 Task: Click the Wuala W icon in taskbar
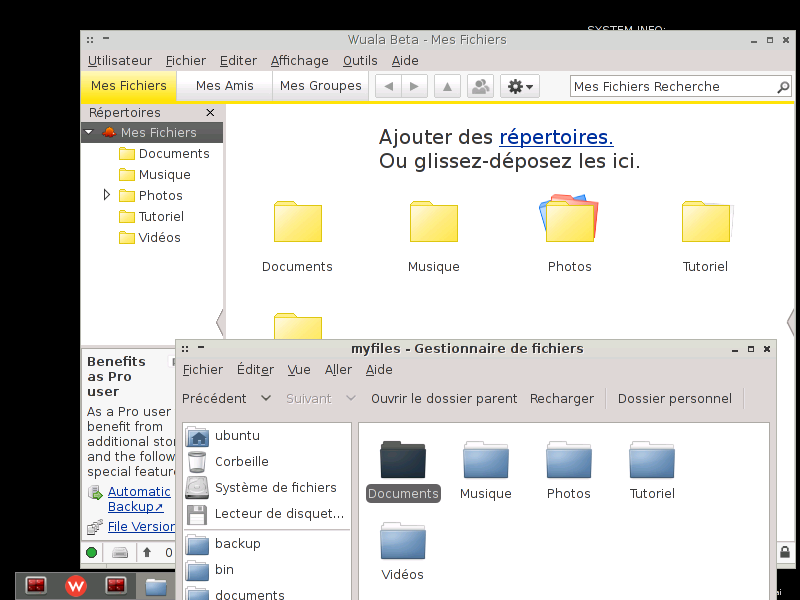point(76,586)
